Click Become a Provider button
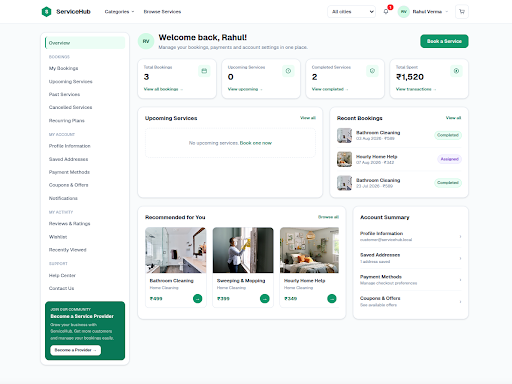 (76, 350)
